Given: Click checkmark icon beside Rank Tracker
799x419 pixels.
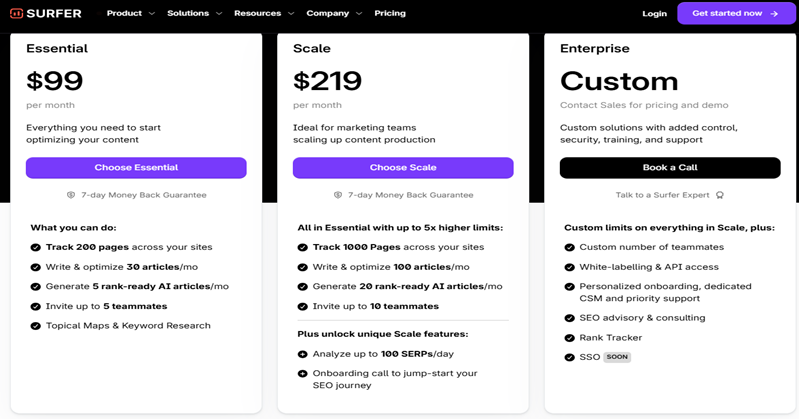Looking at the screenshot, I should 570,337.
